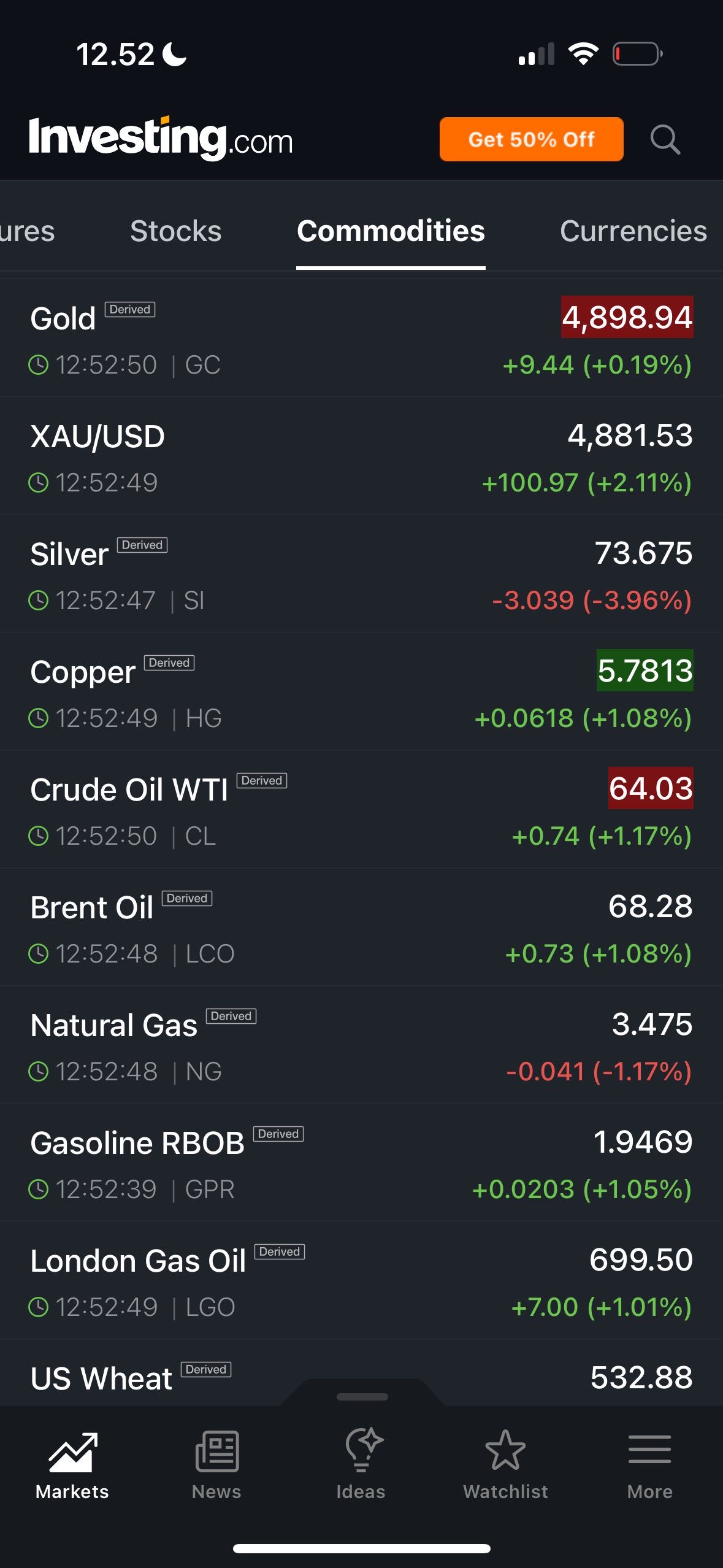Tap the Get 50% Off button
The width and height of the screenshot is (723, 1568).
point(531,139)
